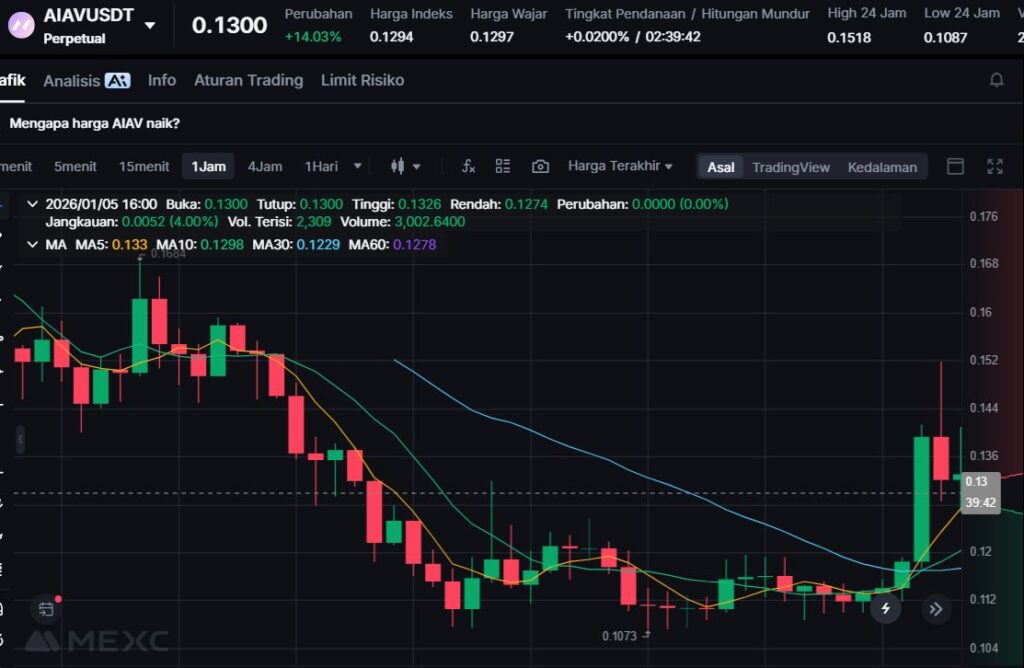Jump to latest candle with double-arrow button
1024x668 pixels.
coord(936,608)
